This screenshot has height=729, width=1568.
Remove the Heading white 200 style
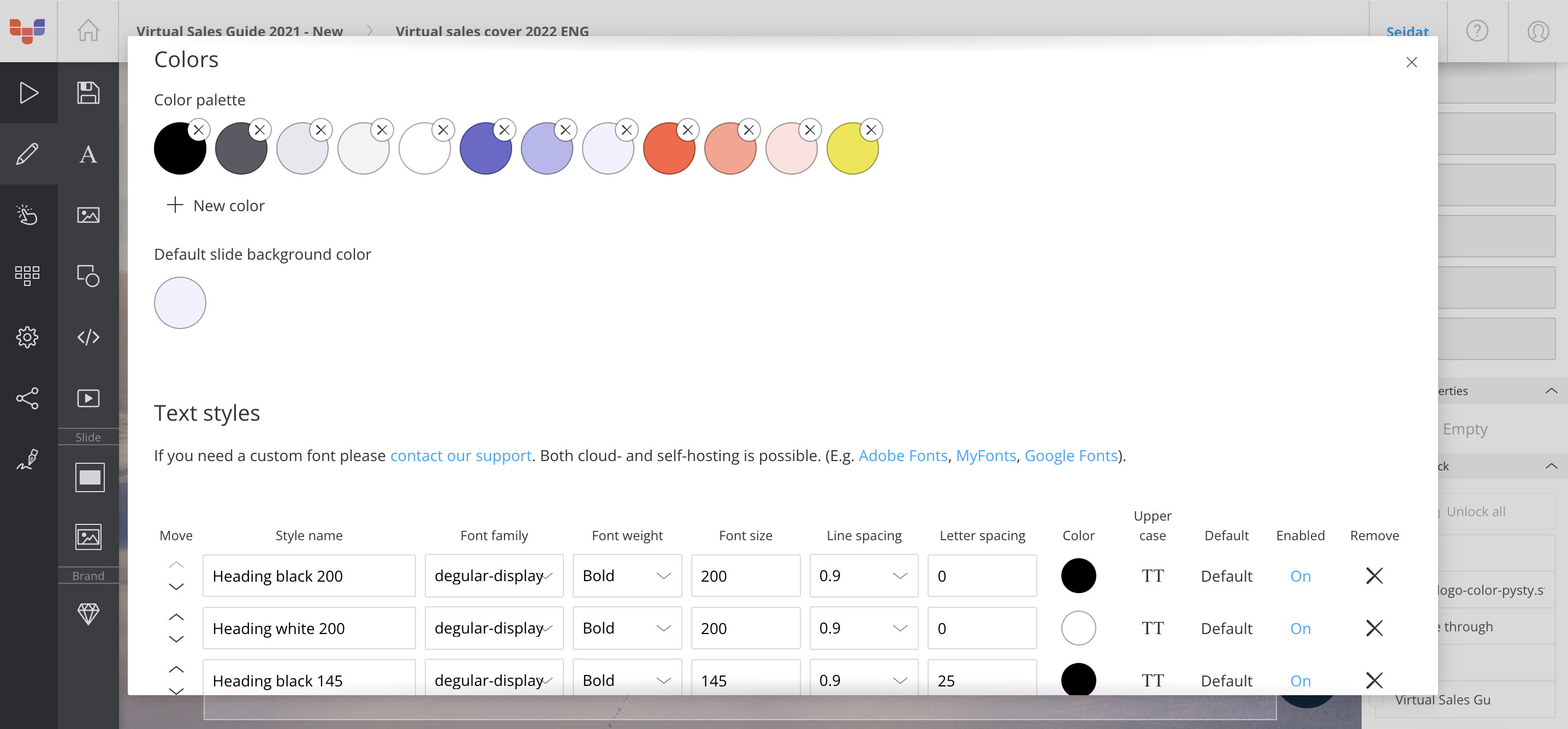coord(1374,628)
